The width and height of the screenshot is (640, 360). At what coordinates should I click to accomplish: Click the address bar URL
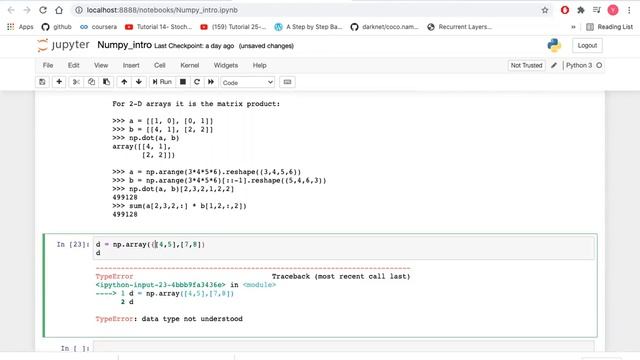162,10
